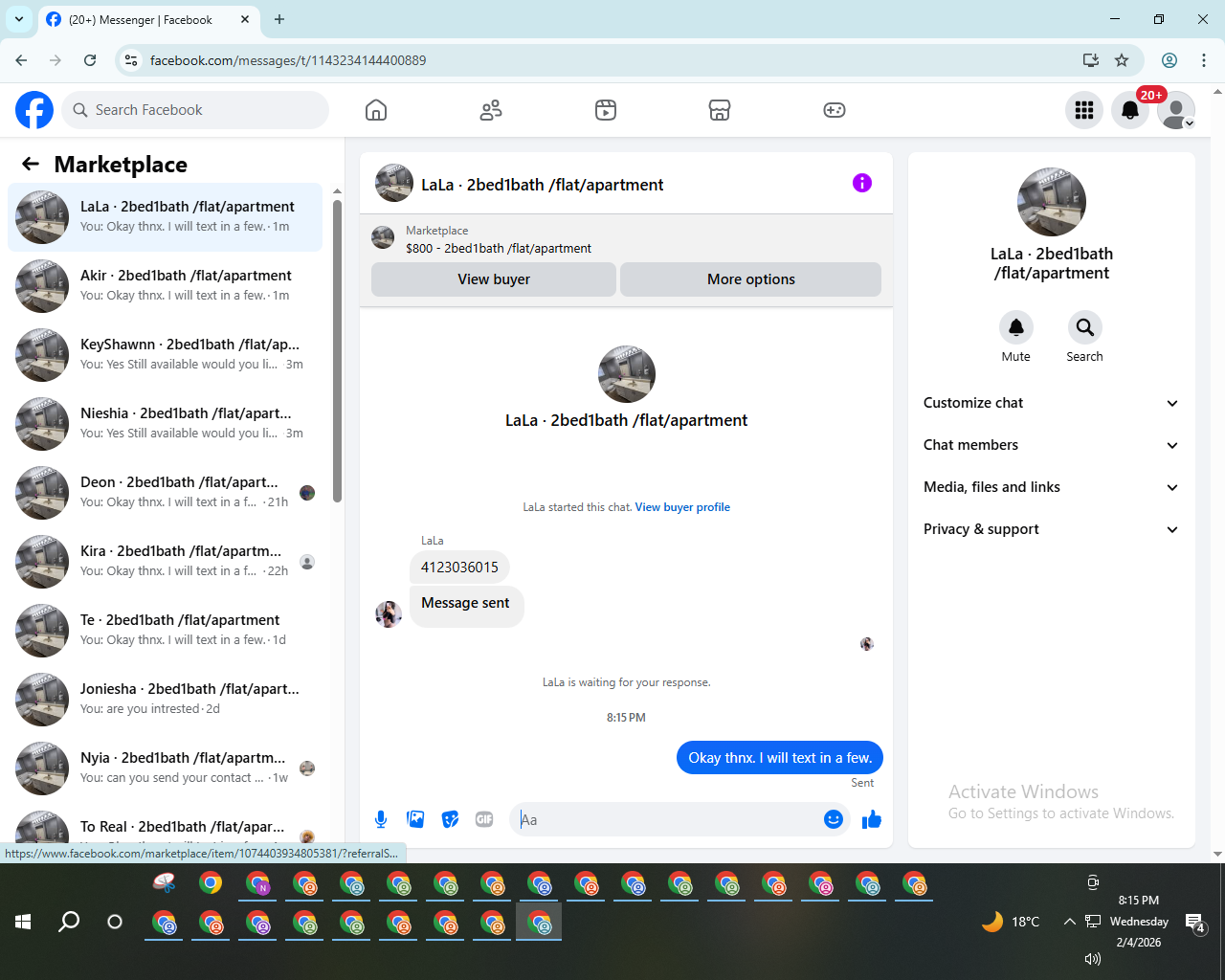The image size is (1225, 980).
Task: Go back using the Marketplace arrow
Action: tap(31, 164)
